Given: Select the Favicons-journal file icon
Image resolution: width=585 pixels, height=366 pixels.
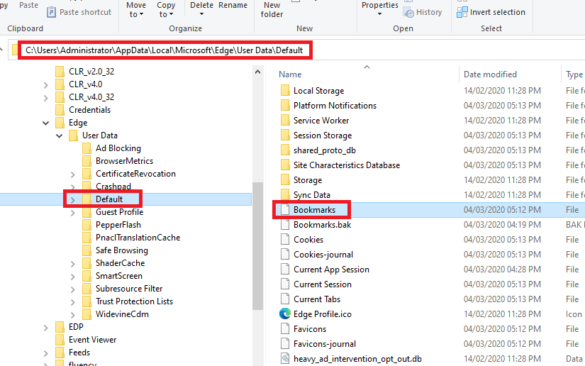Looking at the screenshot, I should [x=285, y=344].
